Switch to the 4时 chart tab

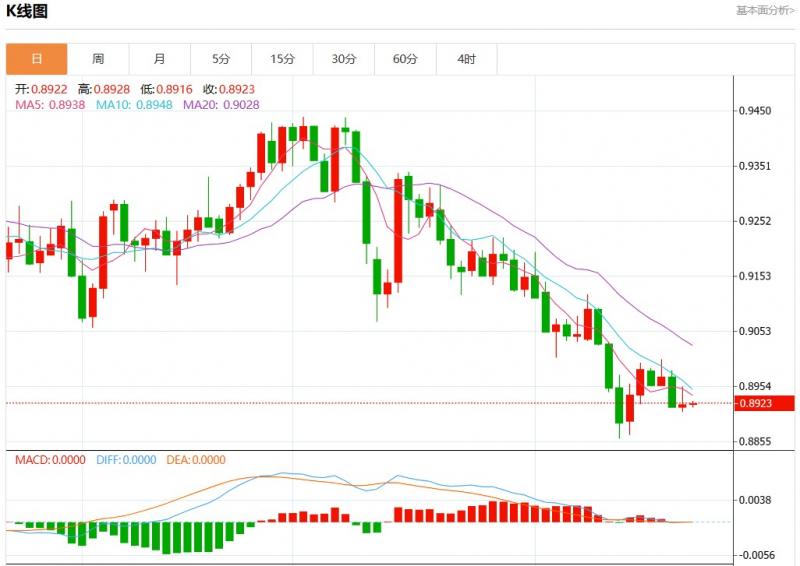coord(467,59)
